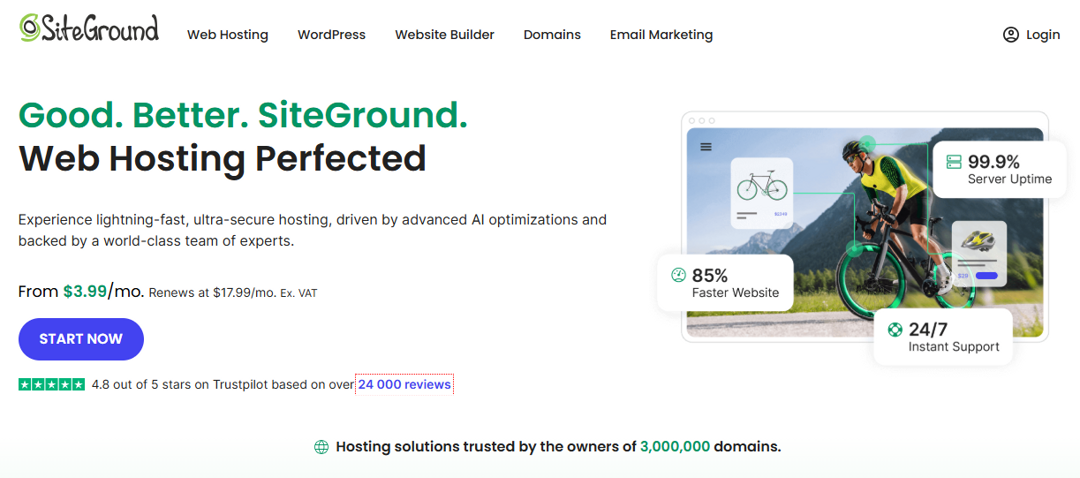1080x478 pixels.
Task: Click the globe icon beside Hosting solutions
Action: (321, 447)
